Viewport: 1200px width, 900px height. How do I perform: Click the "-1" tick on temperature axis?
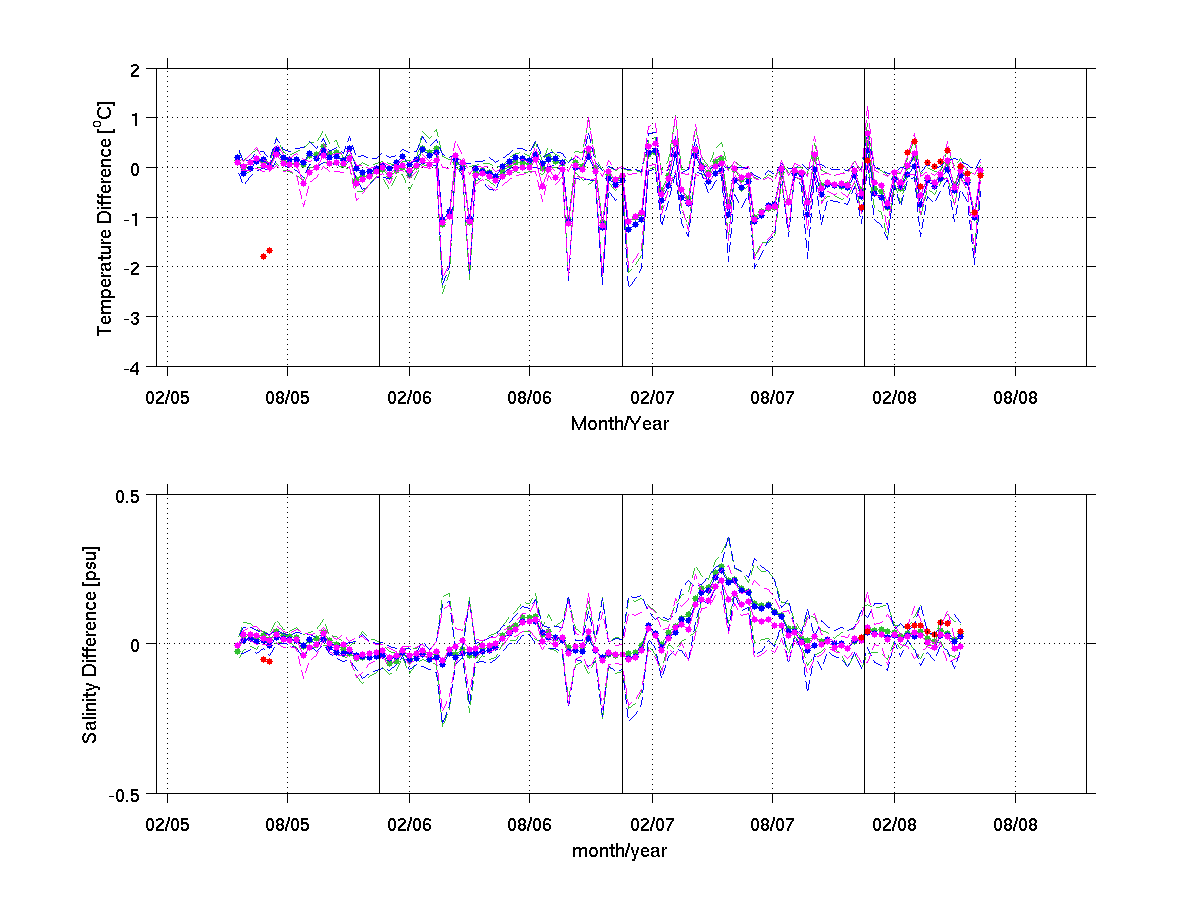point(131,218)
